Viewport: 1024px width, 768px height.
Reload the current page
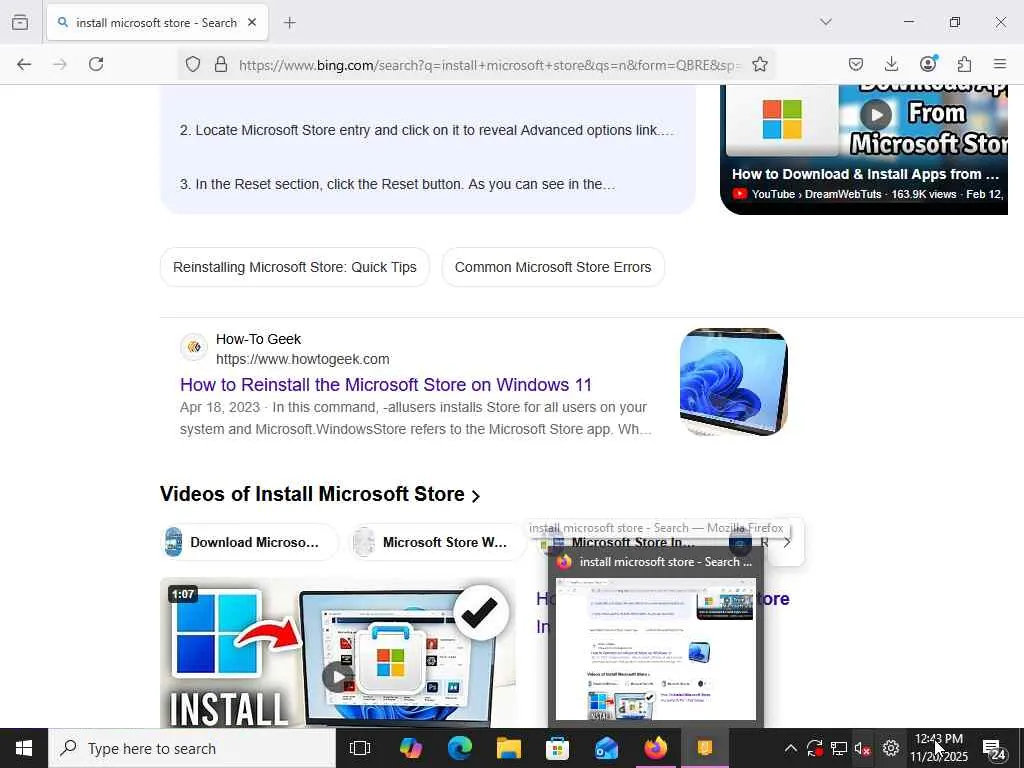(x=96, y=64)
